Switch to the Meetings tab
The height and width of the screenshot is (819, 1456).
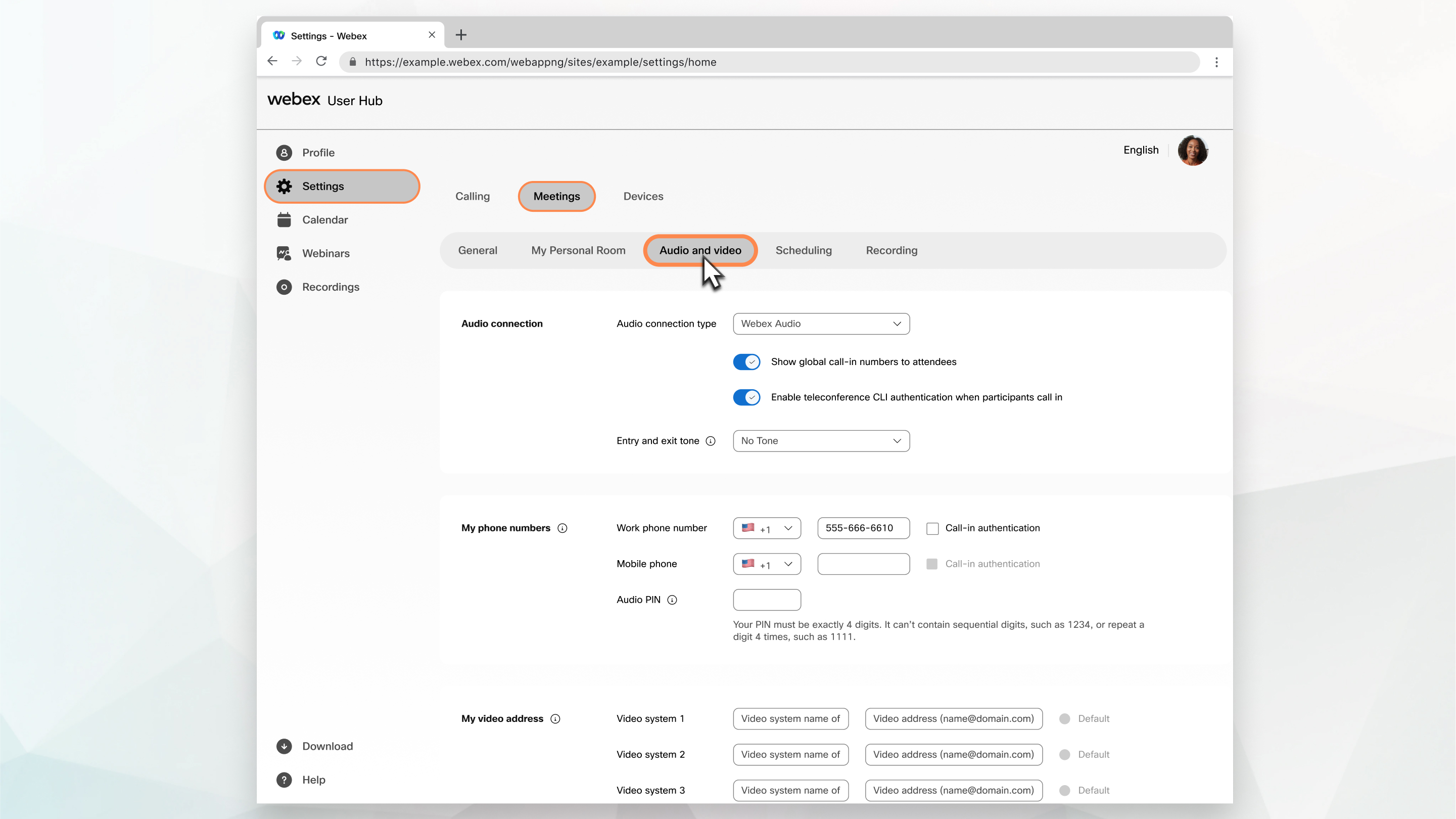[557, 196]
